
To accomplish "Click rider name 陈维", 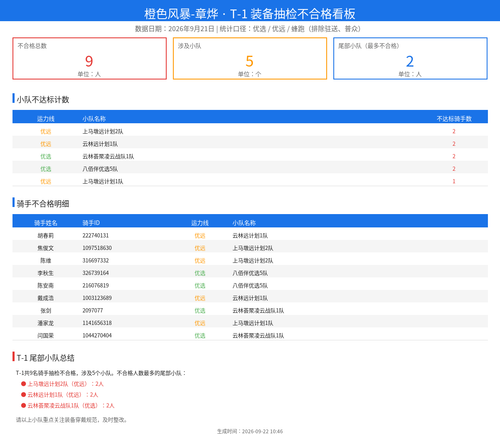I will (46, 261).
